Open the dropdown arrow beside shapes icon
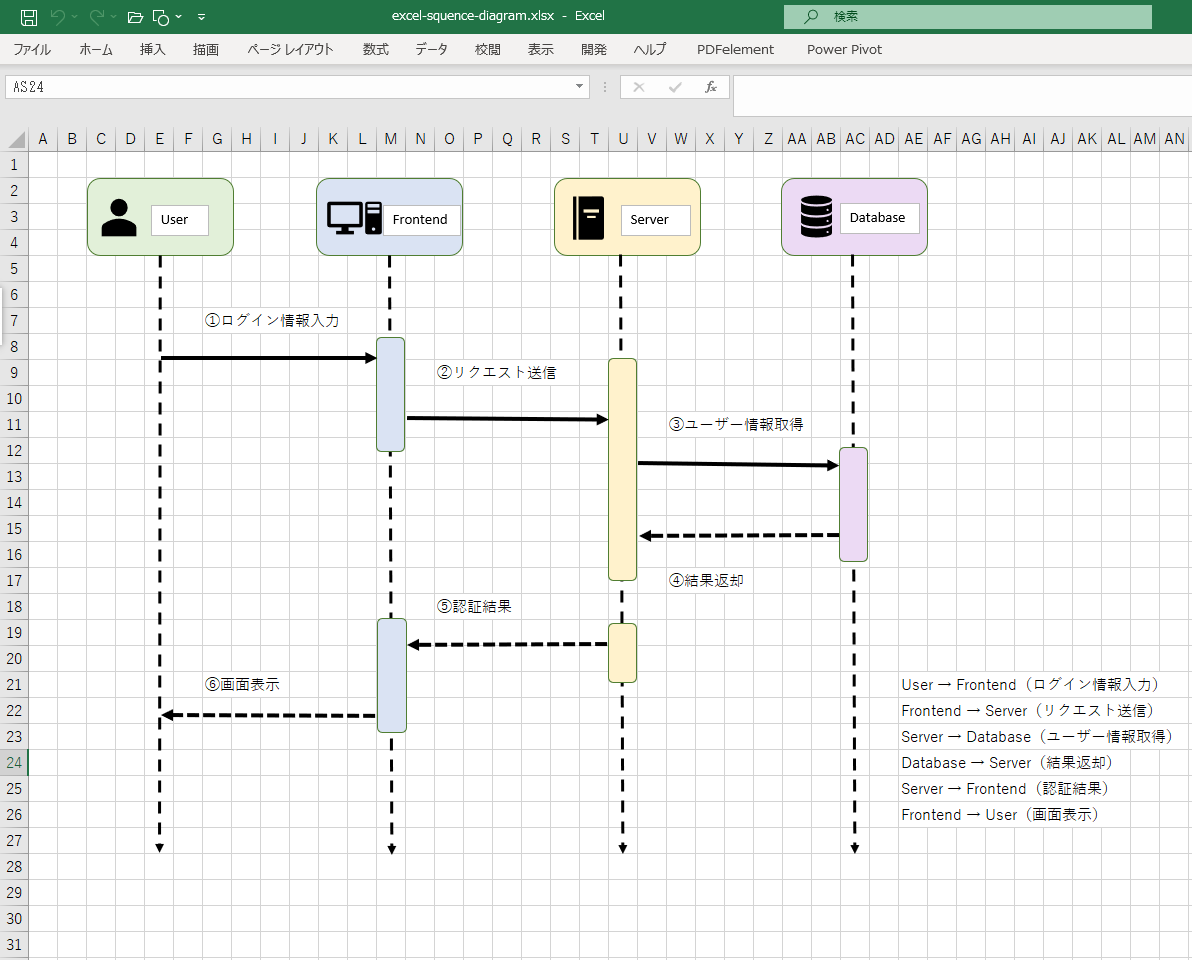The height and width of the screenshot is (960, 1192). tap(178, 17)
